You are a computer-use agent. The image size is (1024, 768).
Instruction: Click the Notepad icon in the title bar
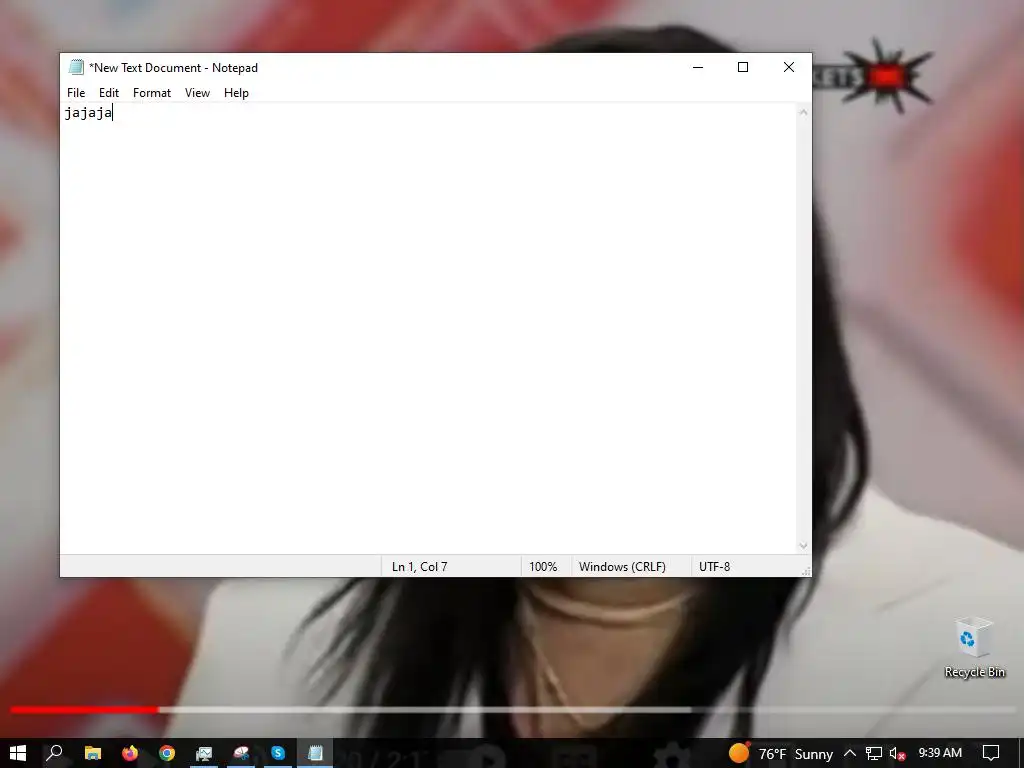coord(76,67)
